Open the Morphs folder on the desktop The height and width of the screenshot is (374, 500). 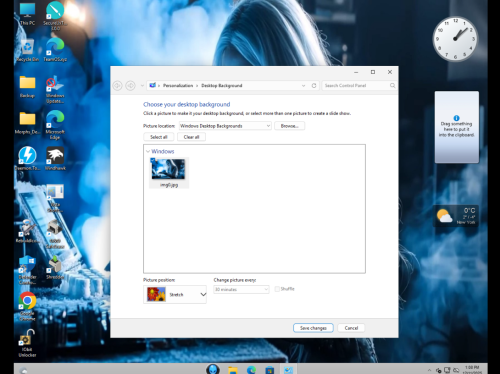[27, 123]
